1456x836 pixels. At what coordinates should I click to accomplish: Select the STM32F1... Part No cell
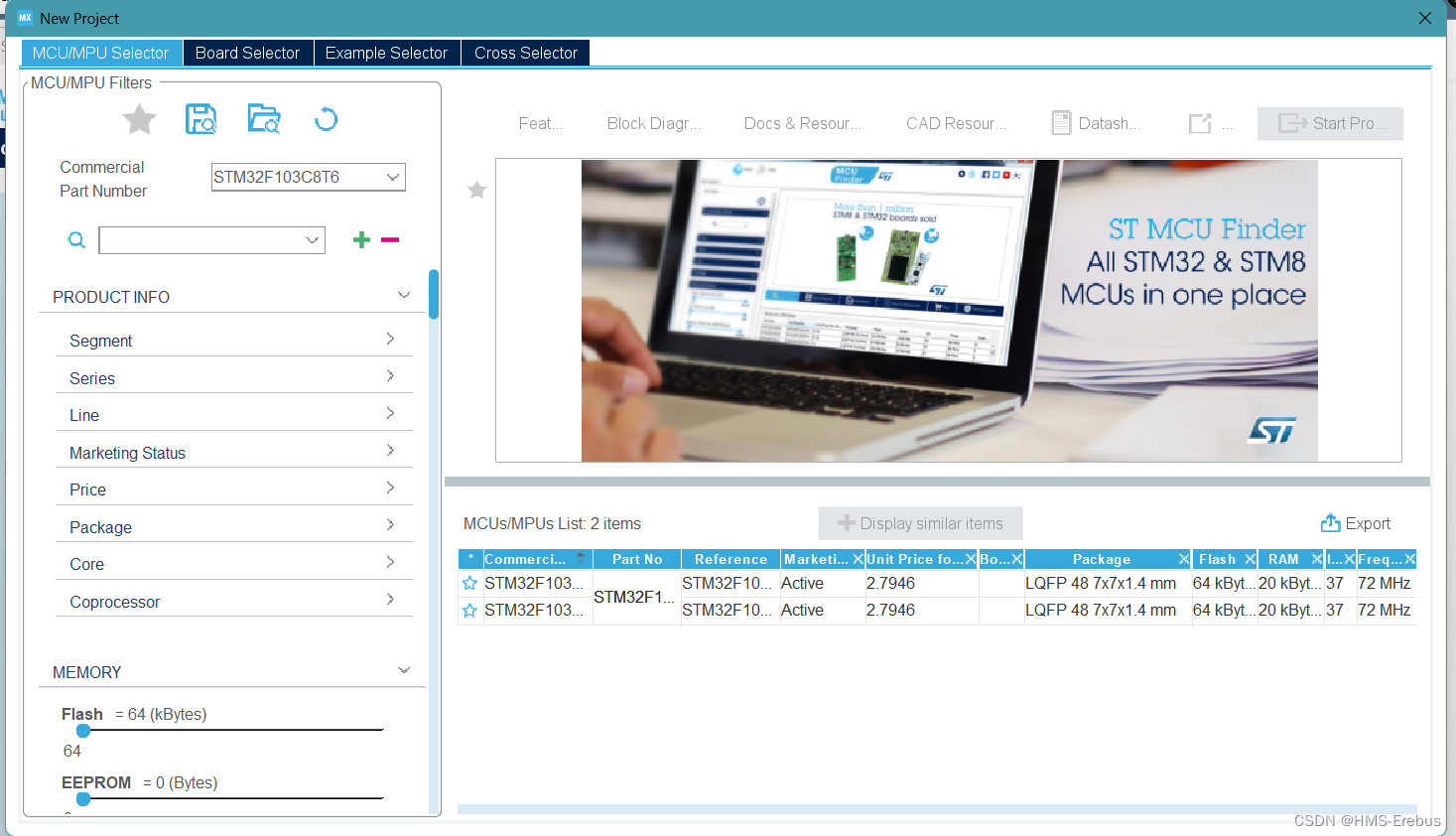(634, 597)
